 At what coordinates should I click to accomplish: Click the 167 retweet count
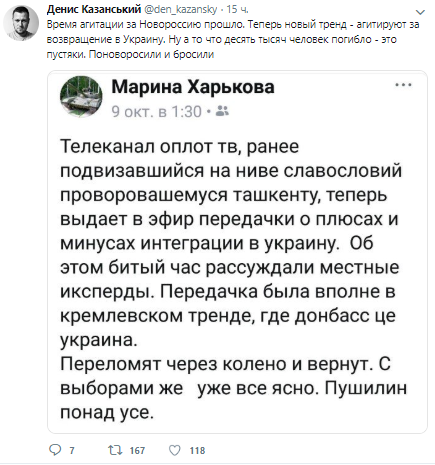click(137, 451)
